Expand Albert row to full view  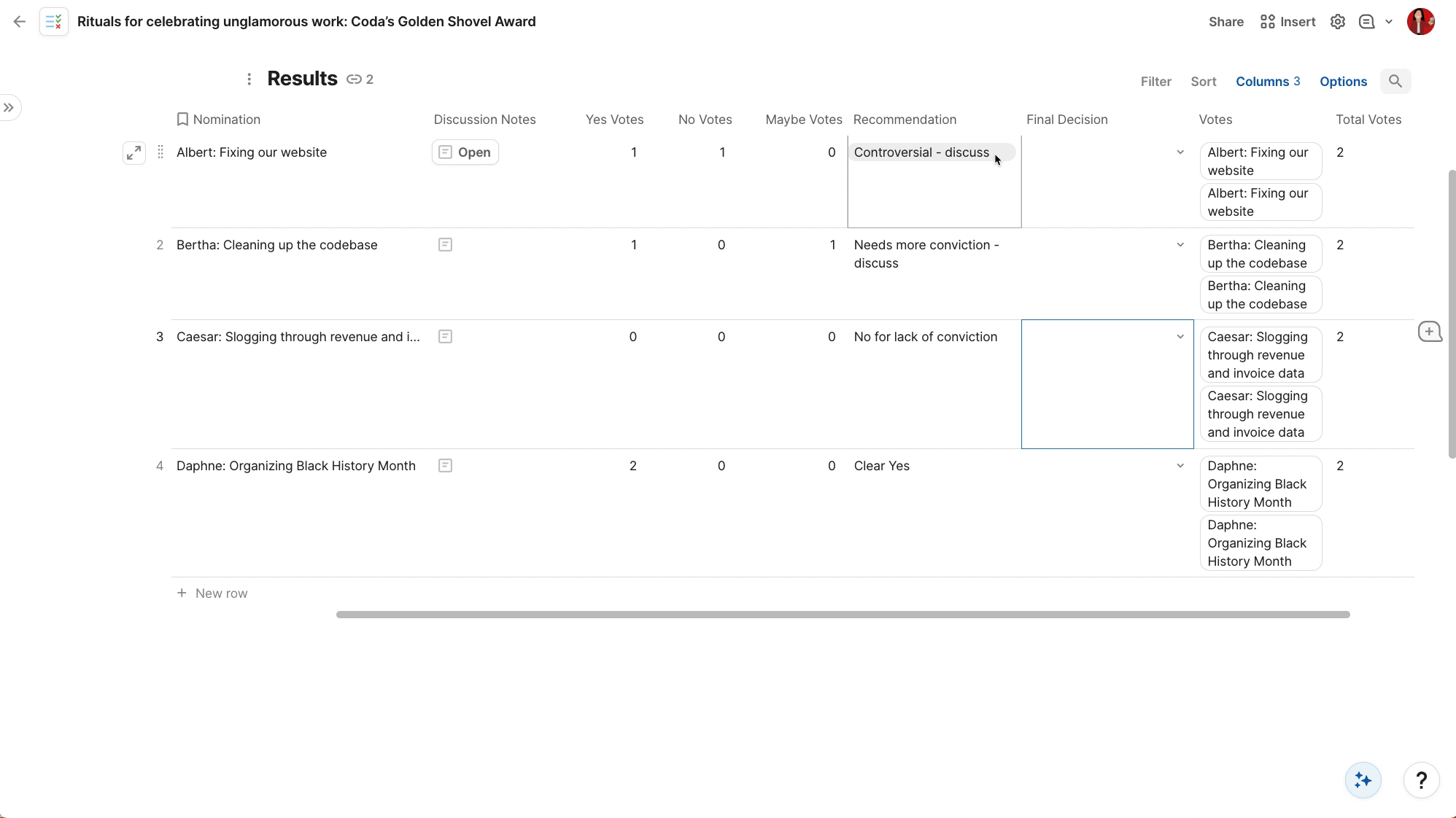pyautogui.click(x=134, y=153)
